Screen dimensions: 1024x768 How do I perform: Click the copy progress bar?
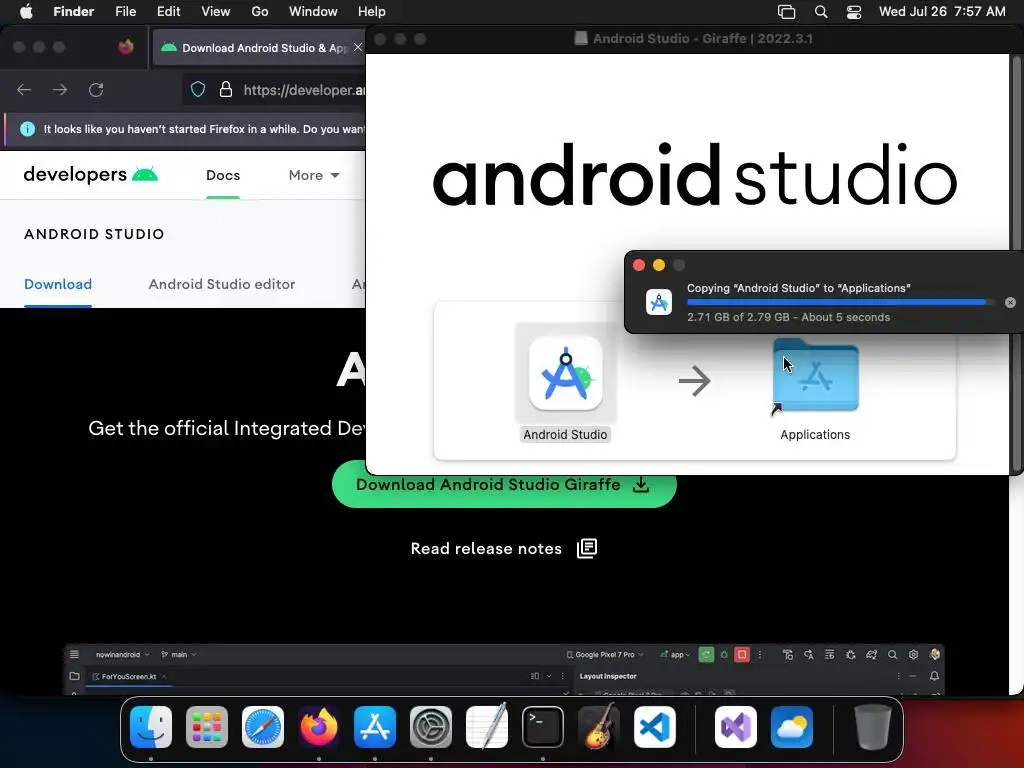pyautogui.click(x=841, y=302)
